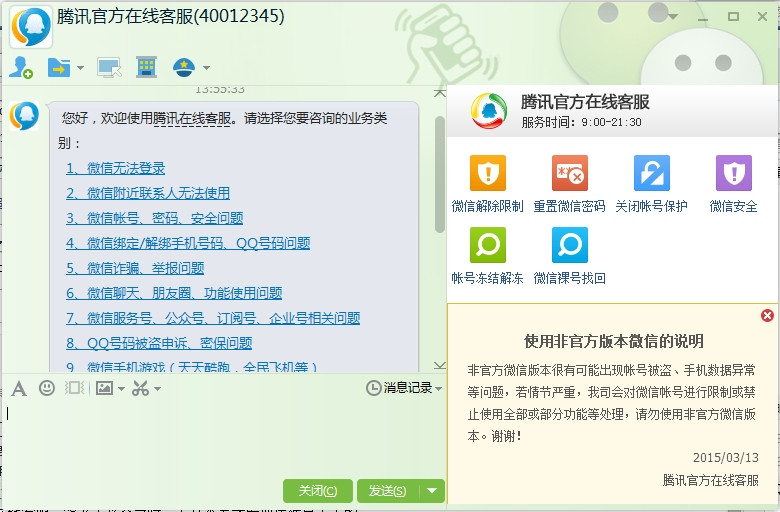Click the 腾讯官方在线客服 panel logo

coord(489,111)
